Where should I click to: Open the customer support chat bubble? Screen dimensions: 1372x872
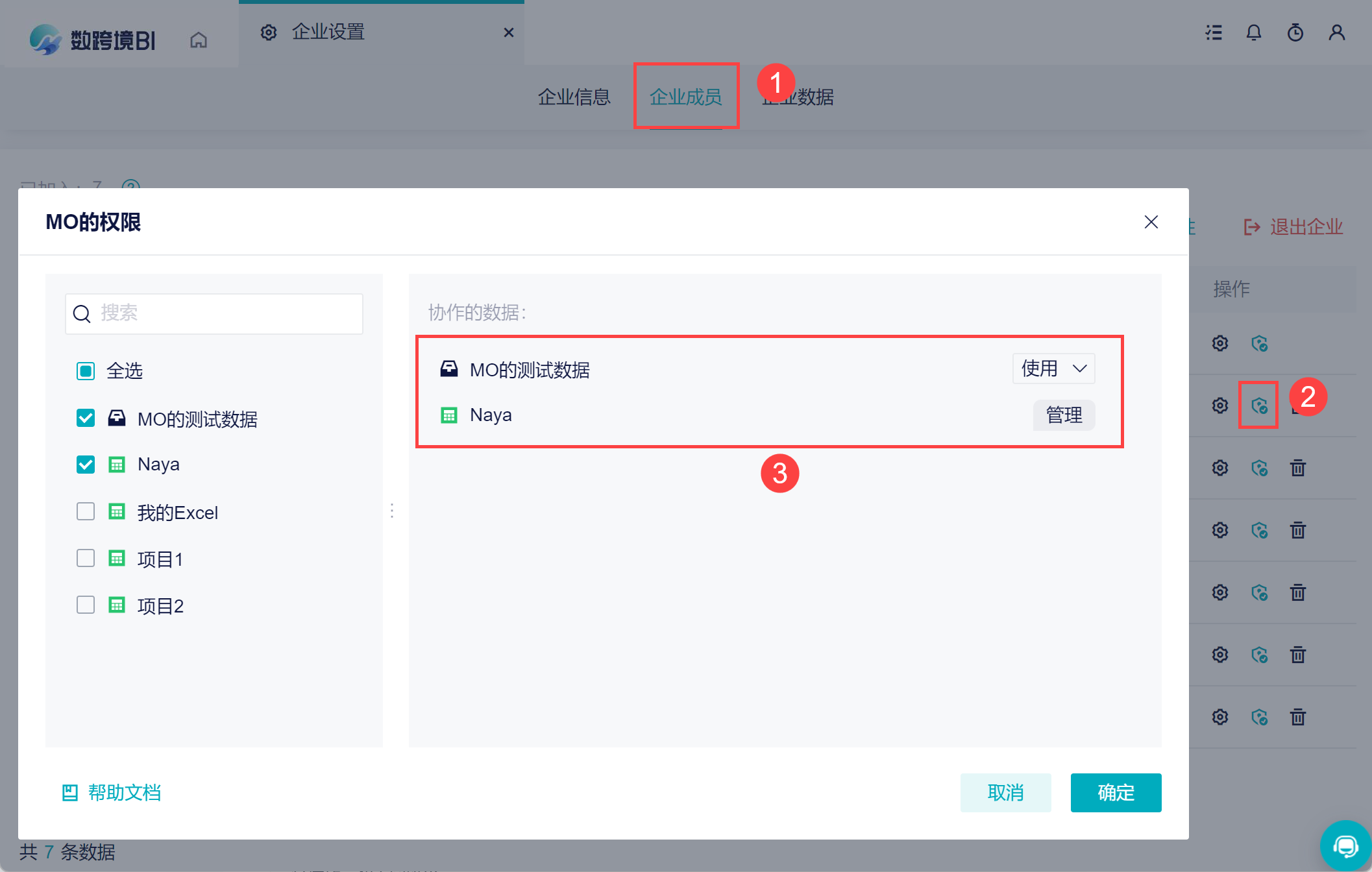tap(1346, 845)
